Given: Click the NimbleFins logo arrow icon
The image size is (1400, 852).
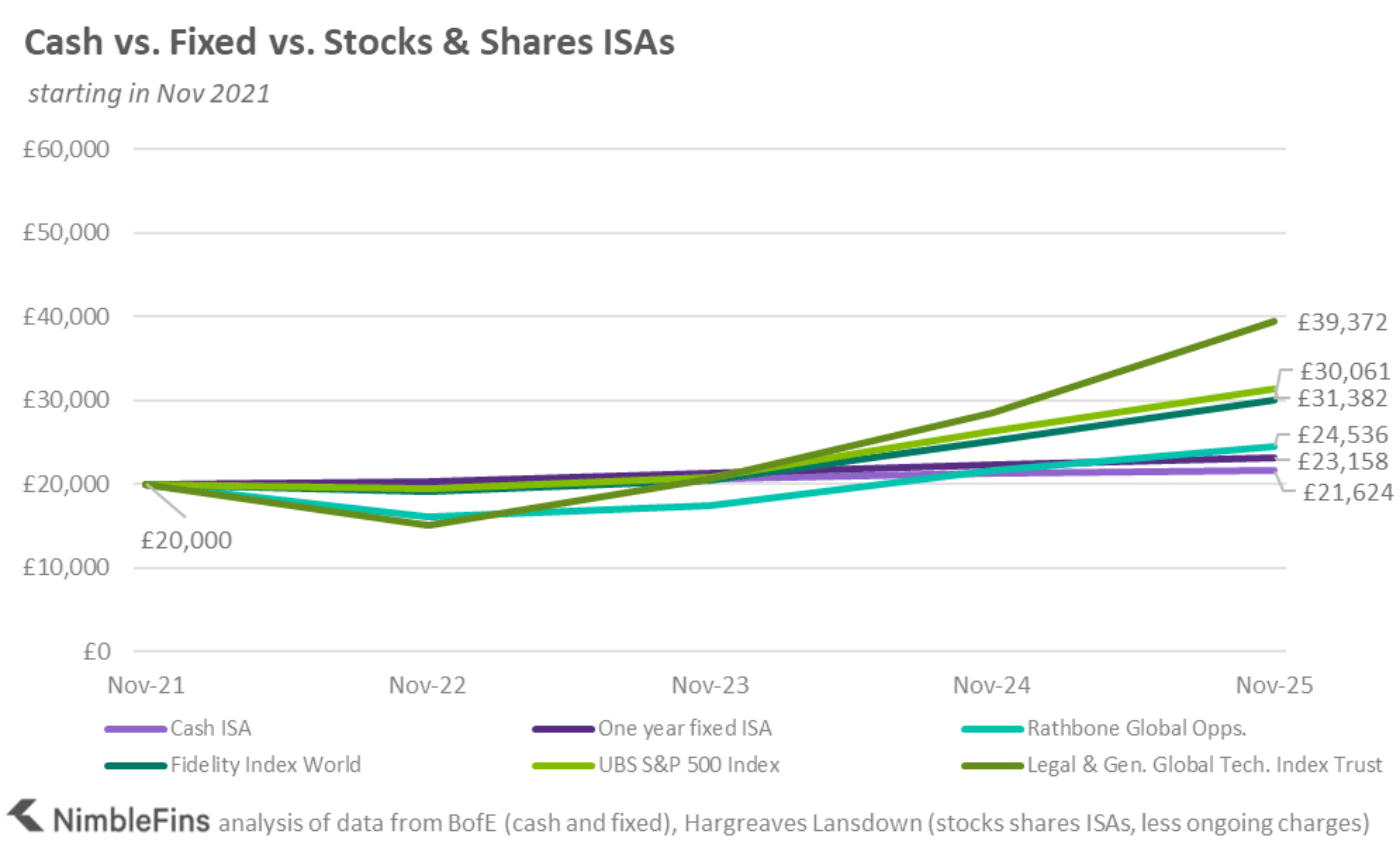Looking at the screenshot, I should point(24,817).
